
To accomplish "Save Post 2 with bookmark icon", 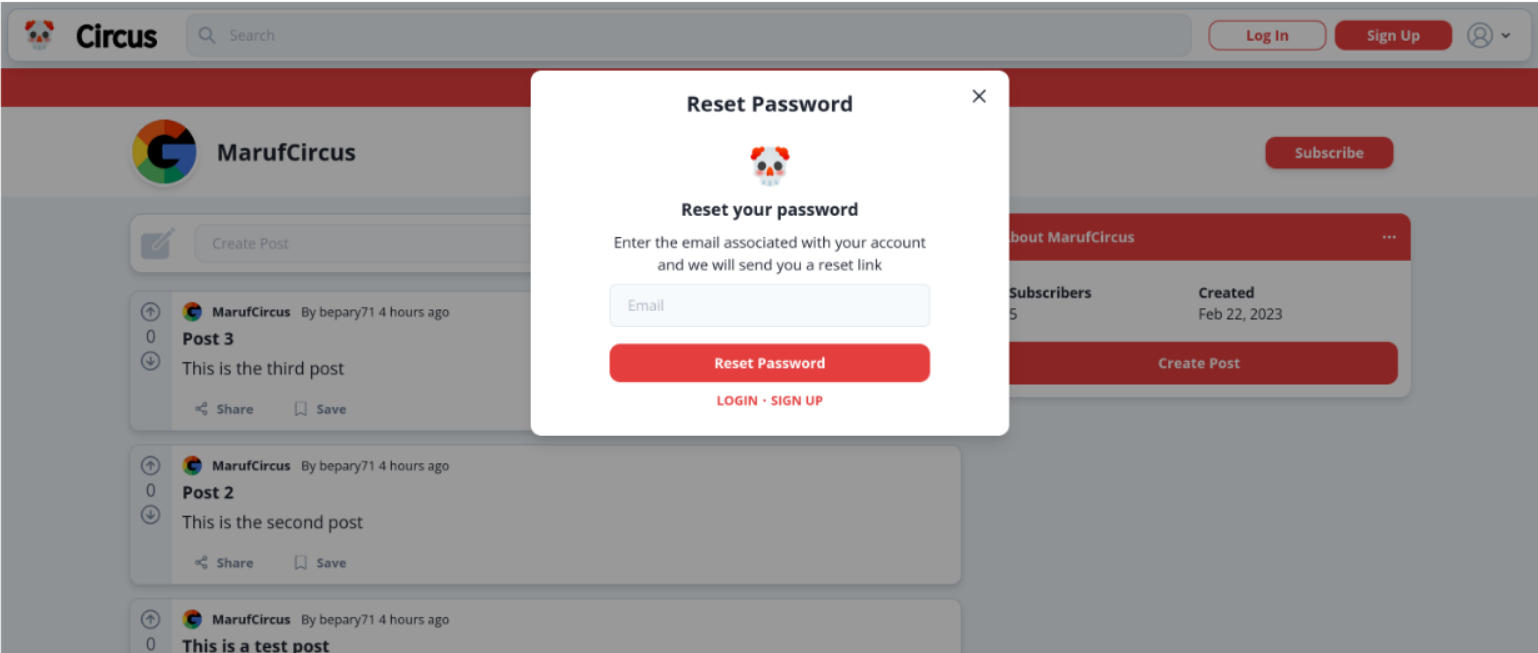I will coord(301,563).
